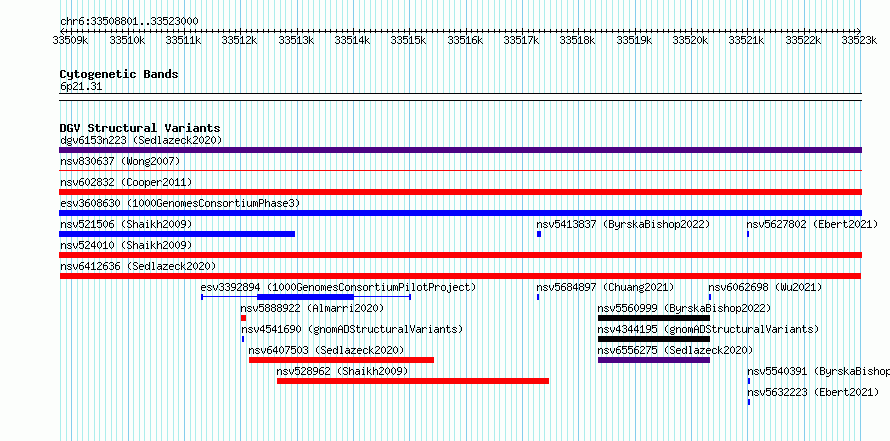Select the purple nsv6556275 variant bar
Screen dimensions: 890x441
pyautogui.click(x=654, y=360)
